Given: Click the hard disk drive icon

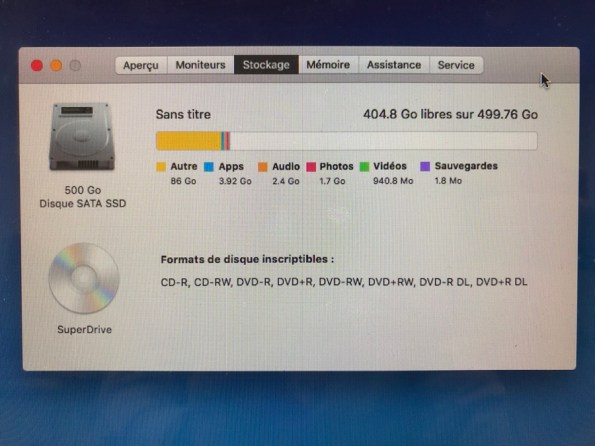Looking at the screenshot, I should [x=82, y=137].
